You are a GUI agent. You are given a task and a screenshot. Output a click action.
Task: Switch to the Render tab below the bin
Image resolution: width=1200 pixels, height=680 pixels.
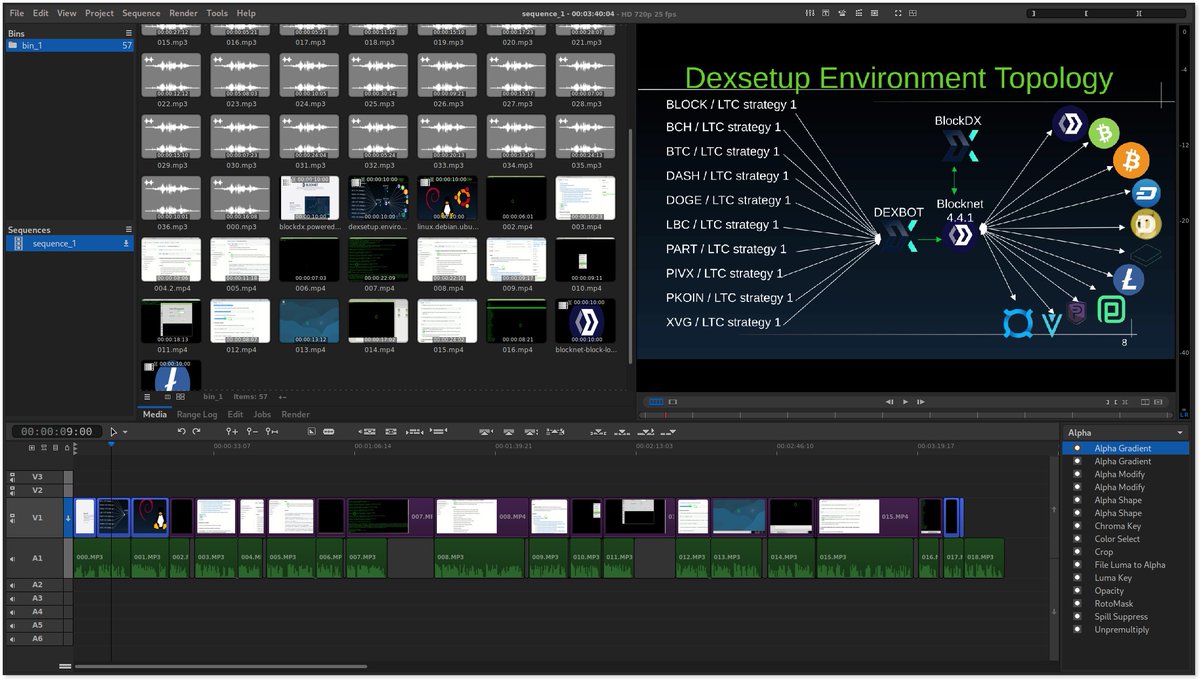point(295,414)
